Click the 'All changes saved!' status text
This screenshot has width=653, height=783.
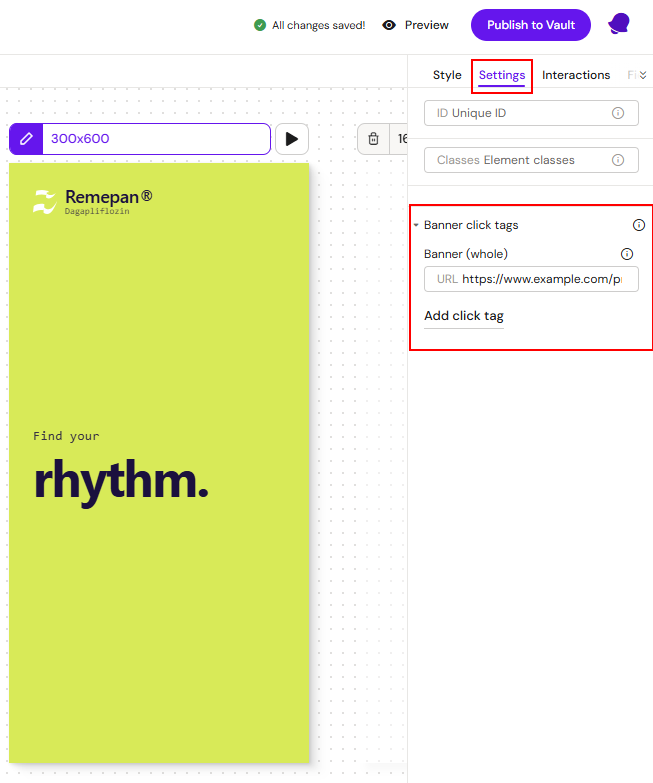[x=319, y=25]
